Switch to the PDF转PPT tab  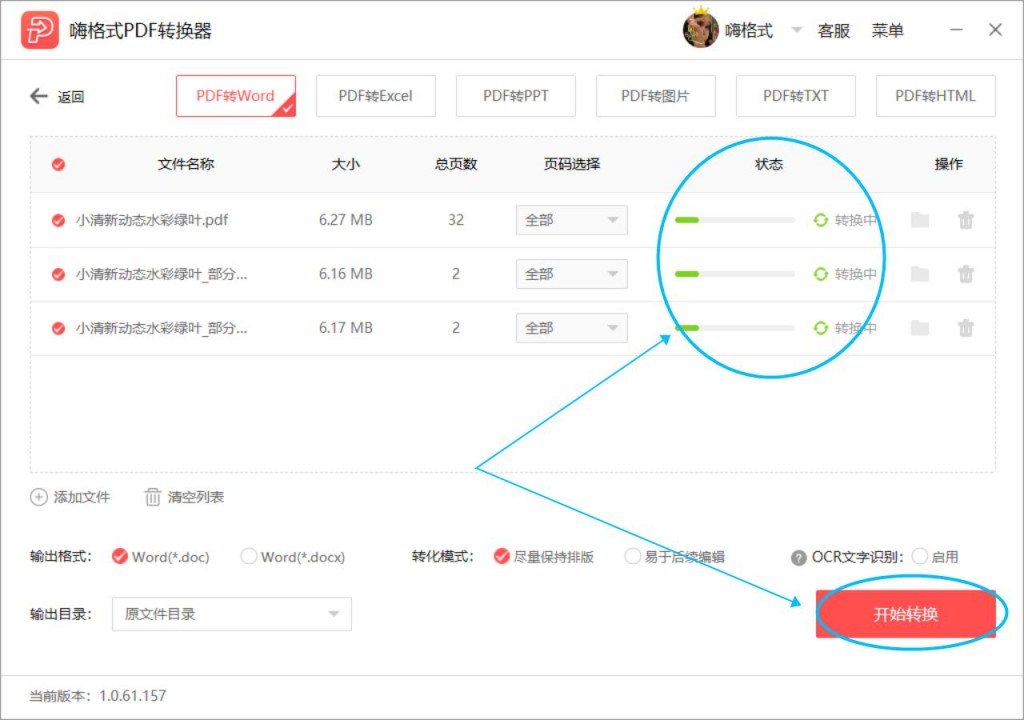516,96
